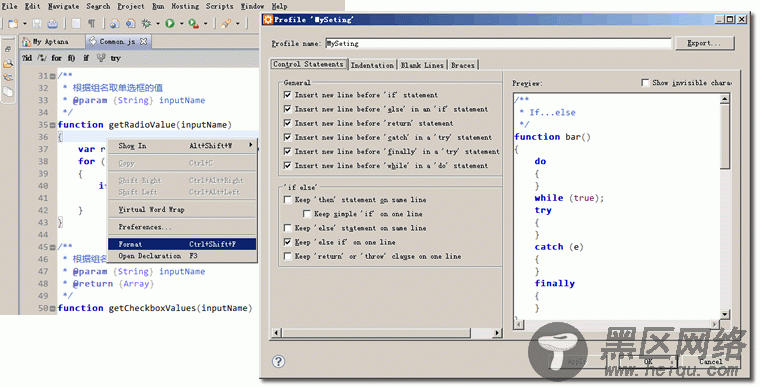The height and width of the screenshot is (387, 760).
Task: Click the '?id' snippet button
Action: 27,58
